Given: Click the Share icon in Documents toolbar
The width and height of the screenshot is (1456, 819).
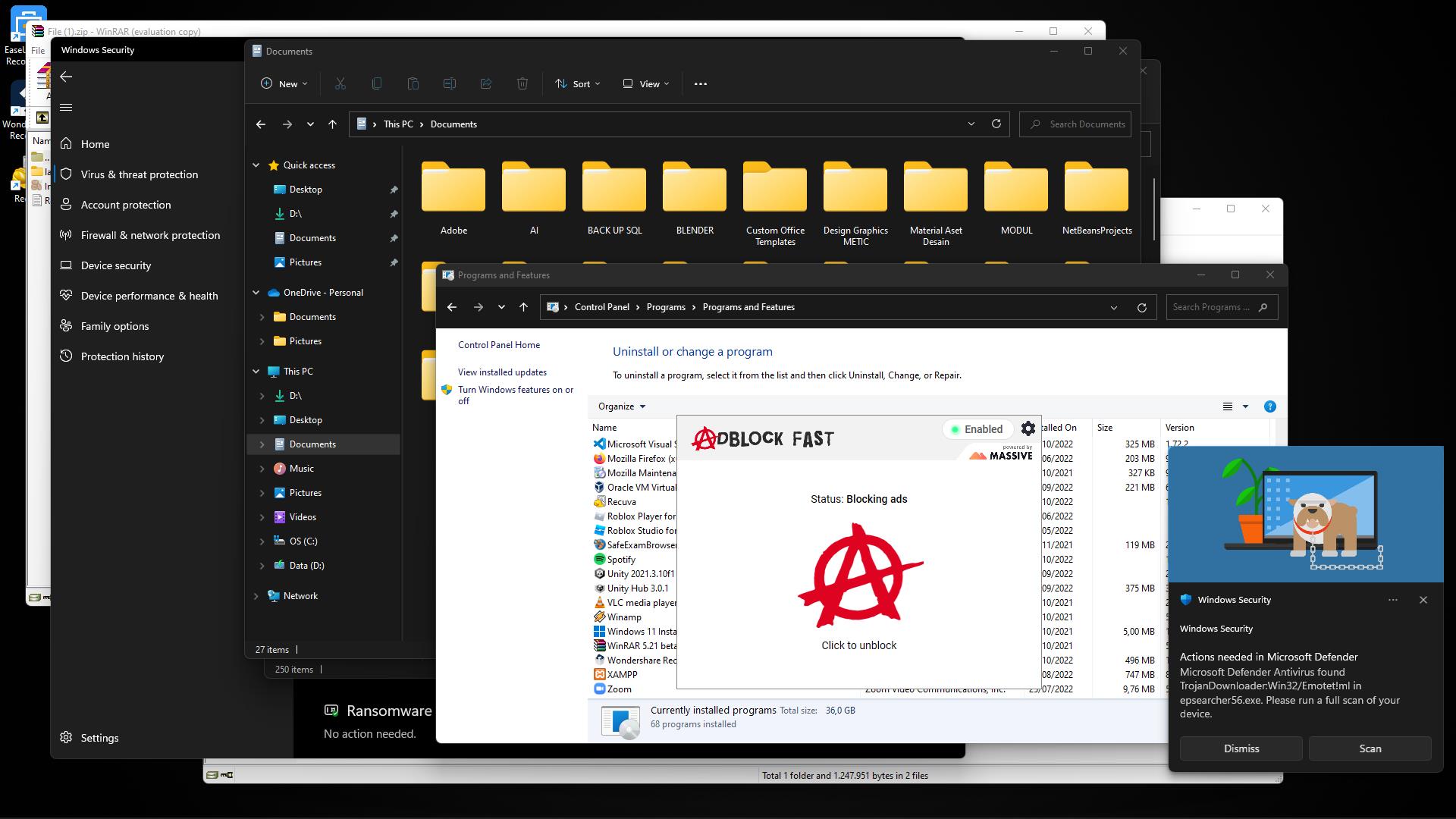Looking at the screenshot, I should (486, 84).
